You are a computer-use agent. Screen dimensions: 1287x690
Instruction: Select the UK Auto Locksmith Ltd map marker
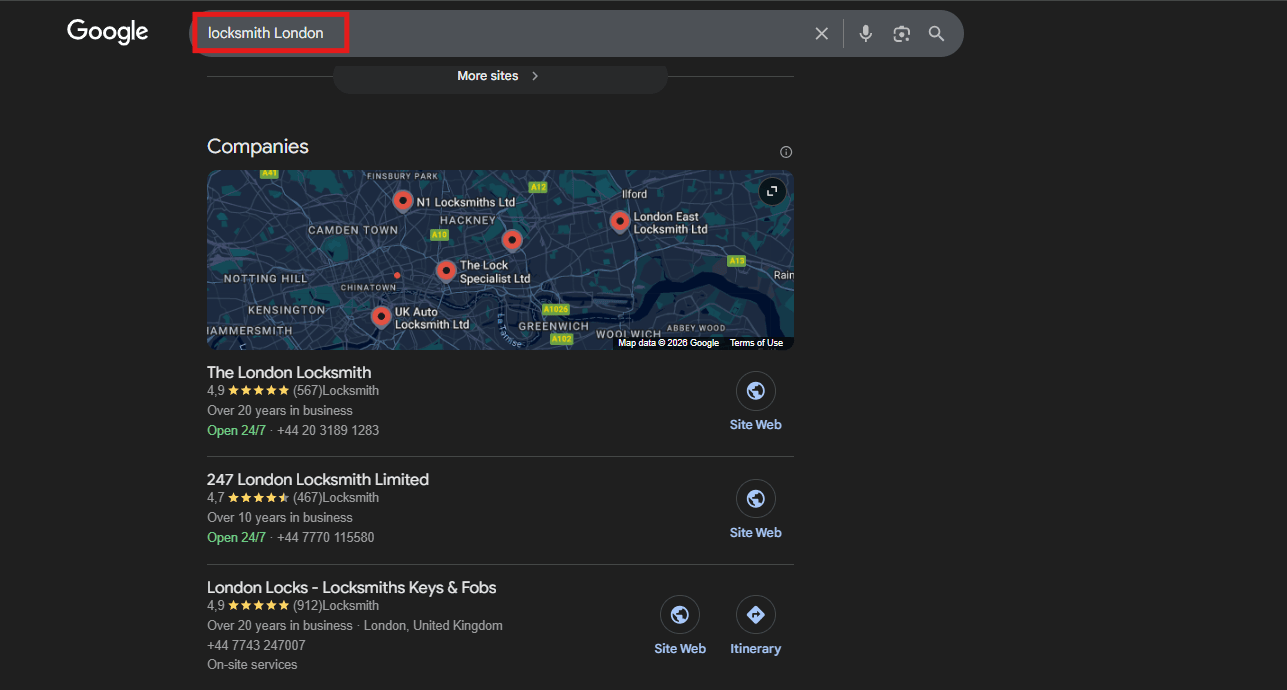[x=381, y=316]
